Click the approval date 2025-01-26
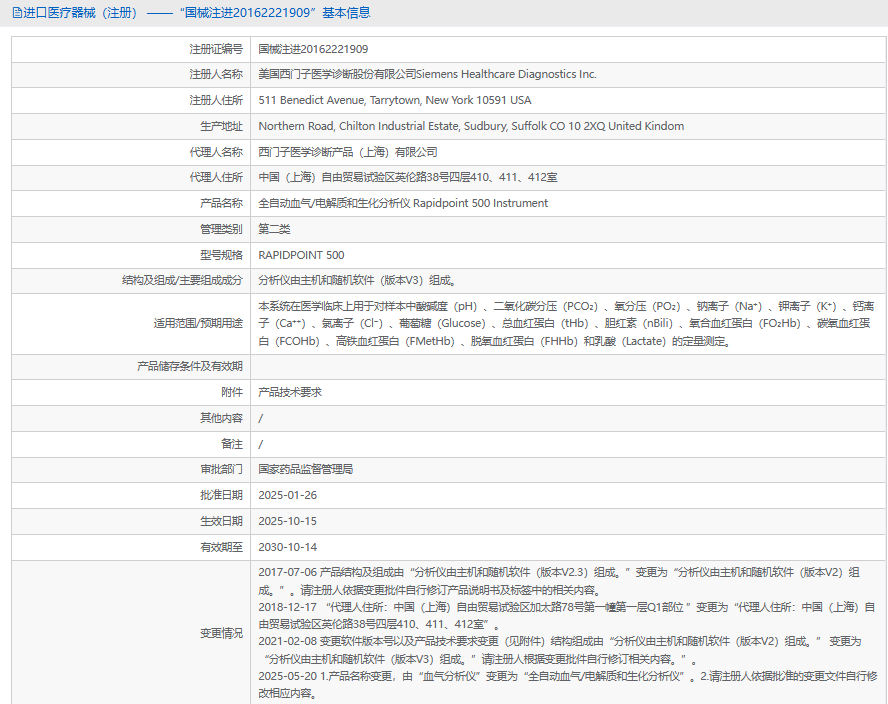The image size is (888, 704). tap(288, 496)
